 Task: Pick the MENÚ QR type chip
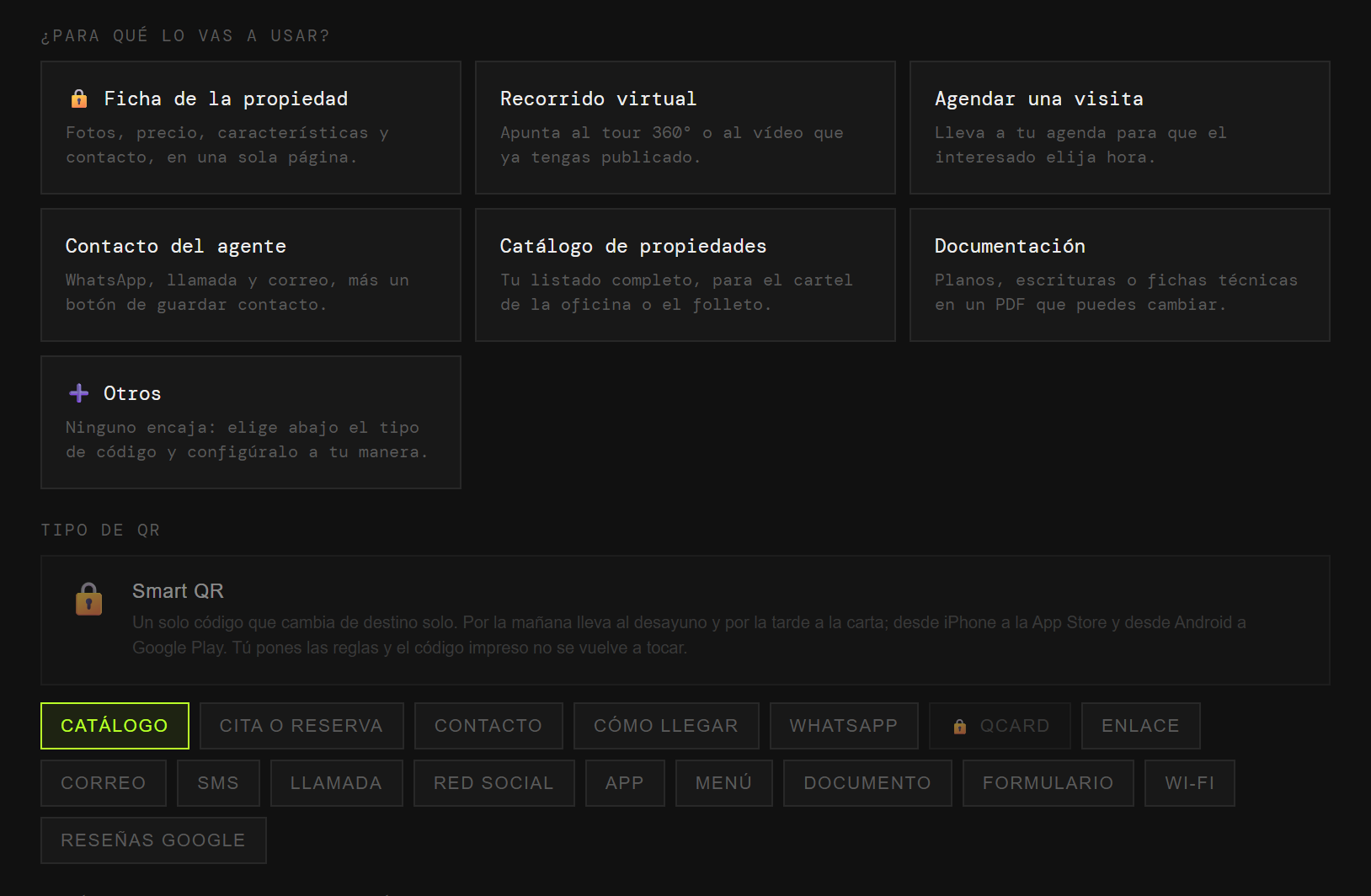coord(724,783)
